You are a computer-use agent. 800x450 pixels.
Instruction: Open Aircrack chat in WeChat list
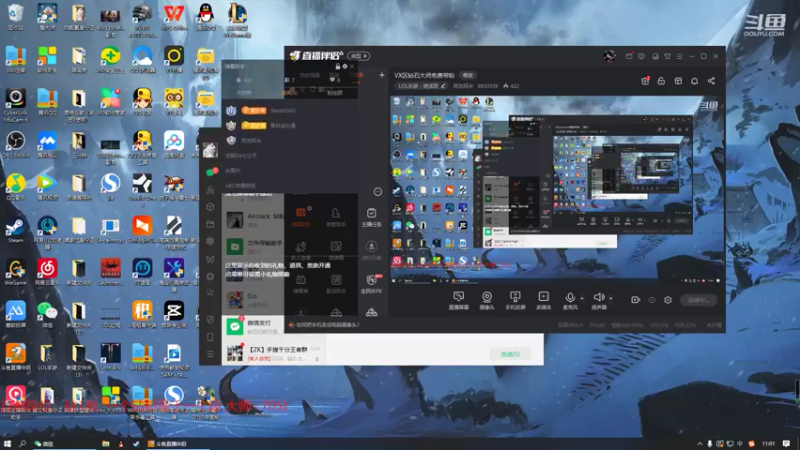click(x=253, y=220)
